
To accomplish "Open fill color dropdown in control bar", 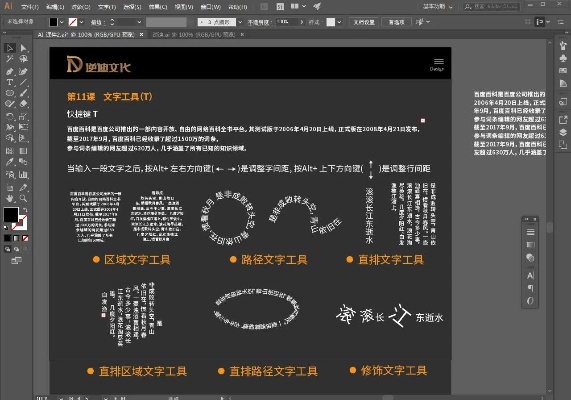I will (62, 22).
